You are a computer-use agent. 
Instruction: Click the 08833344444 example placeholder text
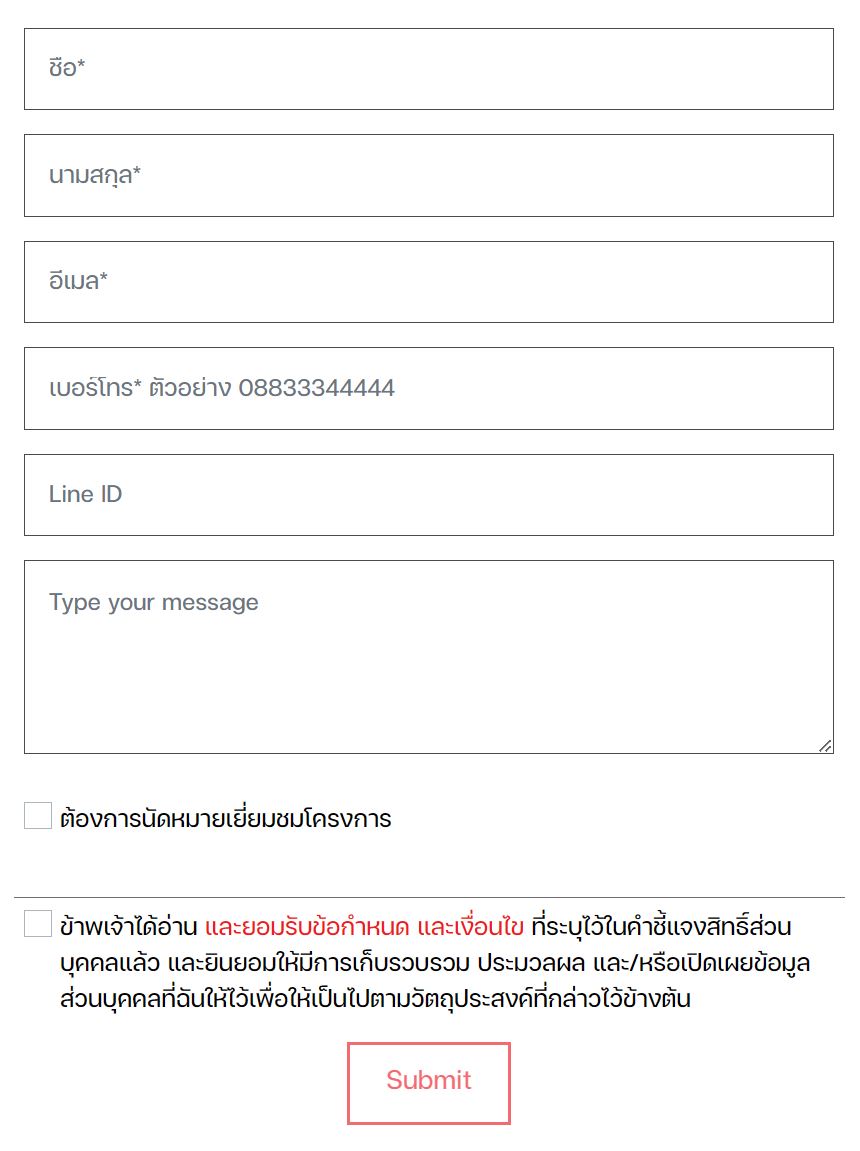click(316, 388)
